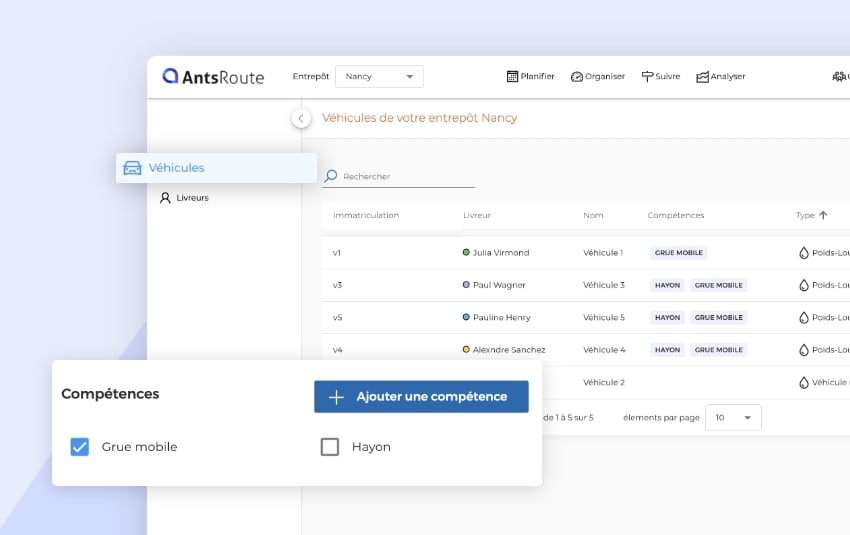Image resolution: width=850 pixels, height=535 pixels.
Task: Click HAYON tag on Véhicule 3 row
Action: pyautogui.click(x=667, y=285)
